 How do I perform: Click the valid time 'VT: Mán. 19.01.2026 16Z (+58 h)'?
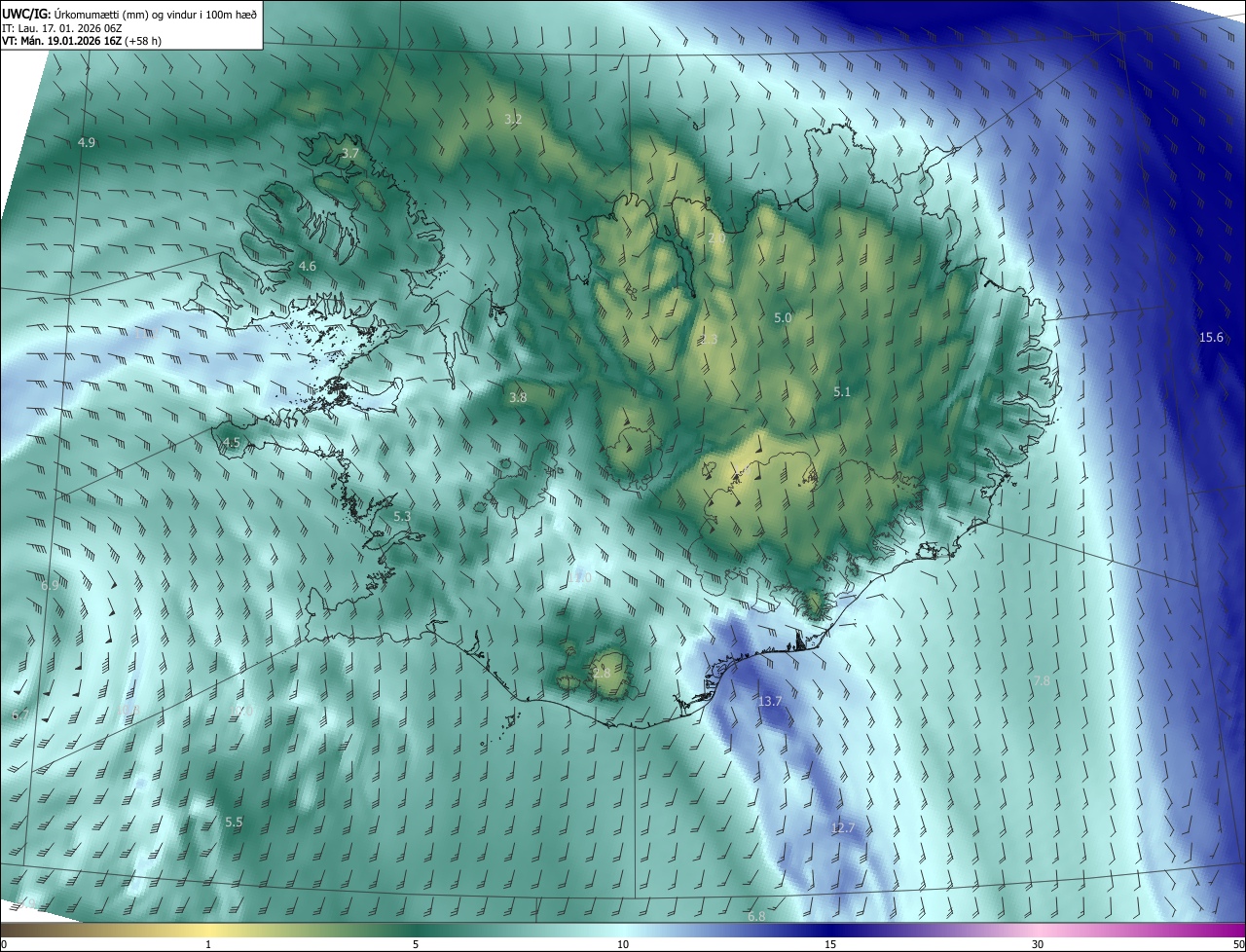(x=82, y=42)
